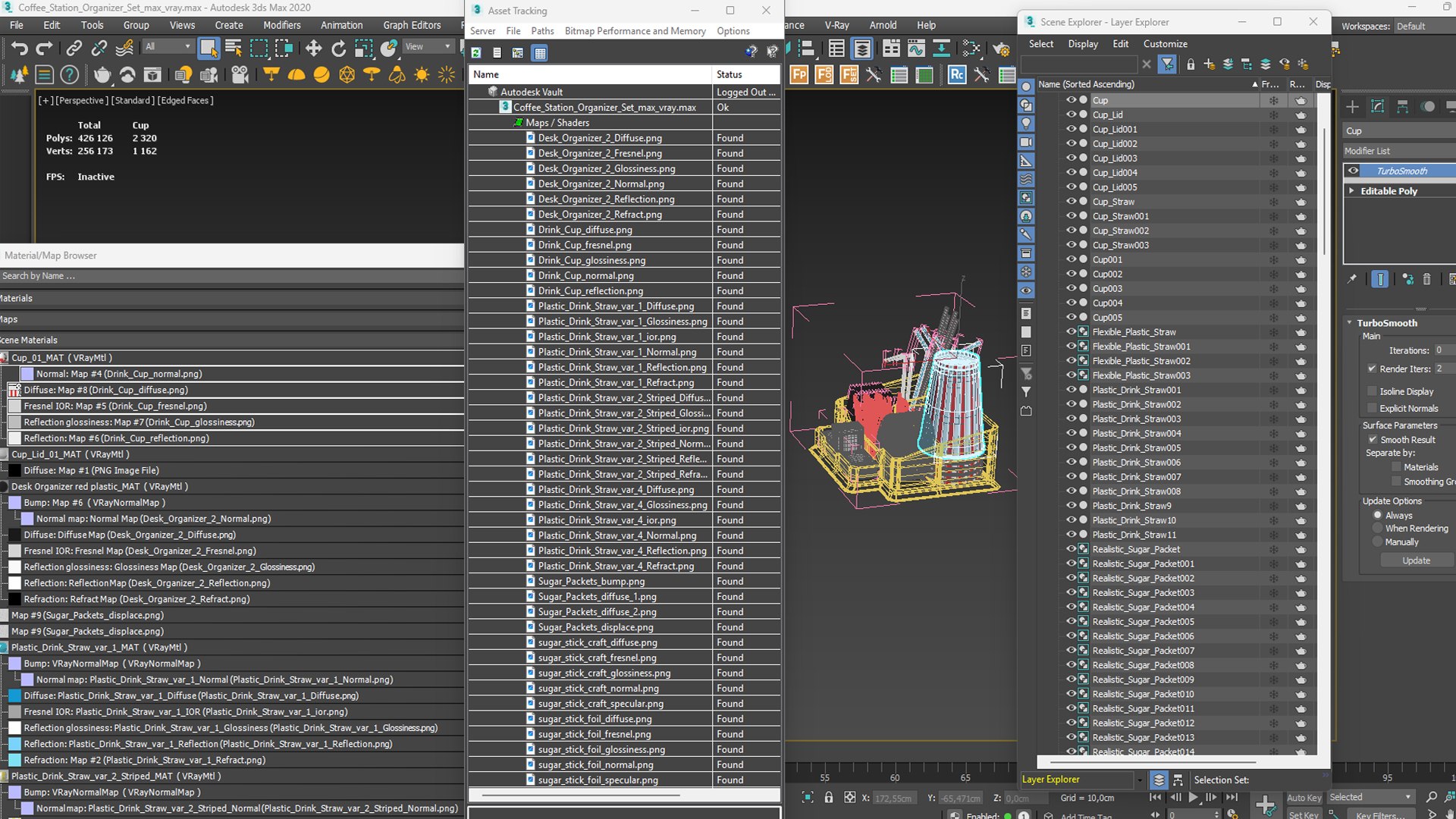The width and height of the screenshot is (1456, 819).
Task: Click the Fp Forest Pack toolbar icon
Action: pyautogui.click(x=799, y=74)
